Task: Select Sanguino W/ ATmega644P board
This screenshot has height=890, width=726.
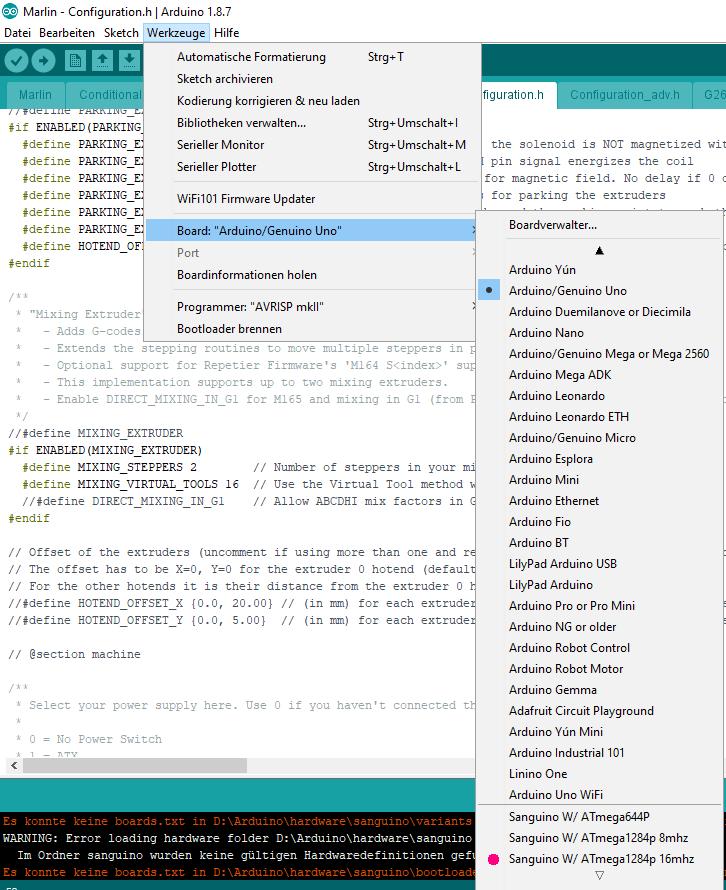Action: click(x=599, y=817)
